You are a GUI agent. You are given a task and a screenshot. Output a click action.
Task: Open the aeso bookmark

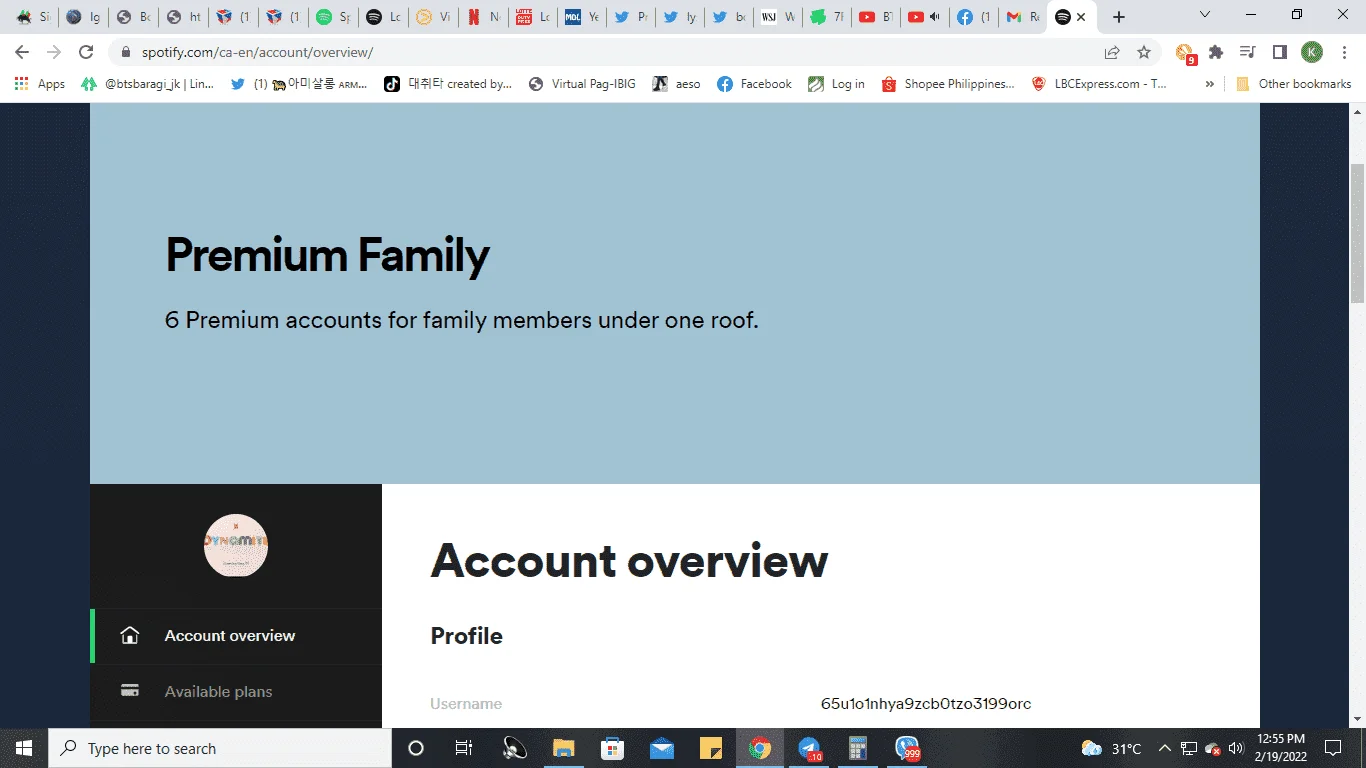coord(677,84)
